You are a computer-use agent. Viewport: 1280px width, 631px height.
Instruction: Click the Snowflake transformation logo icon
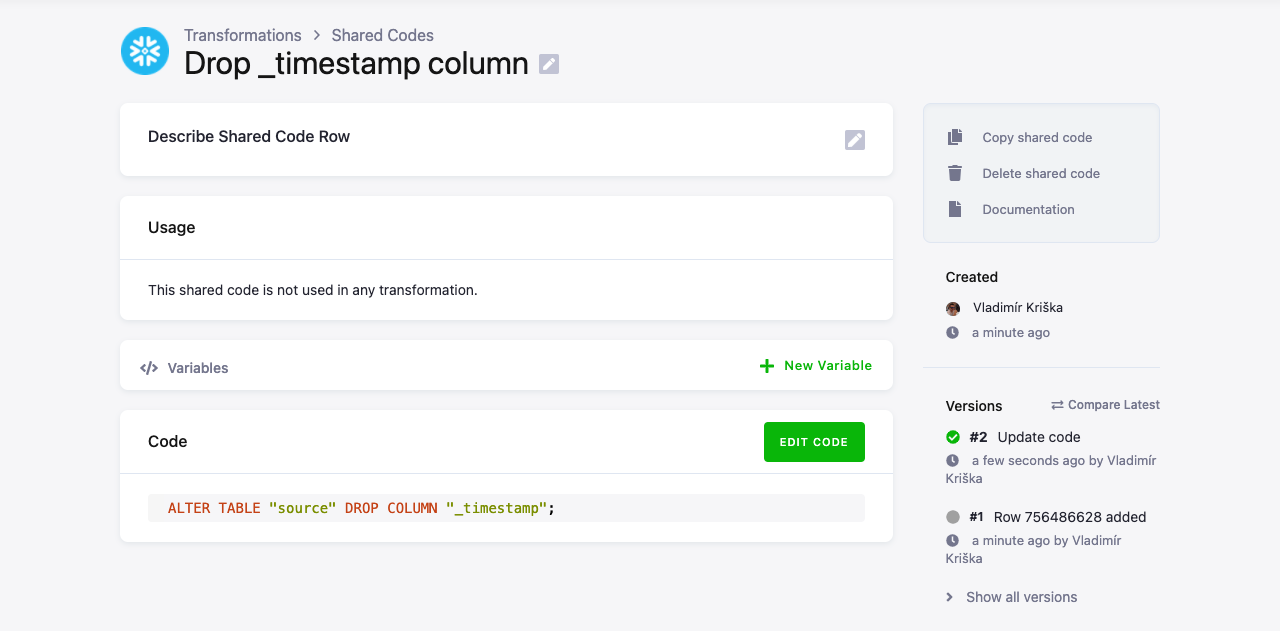coord(145,51)
